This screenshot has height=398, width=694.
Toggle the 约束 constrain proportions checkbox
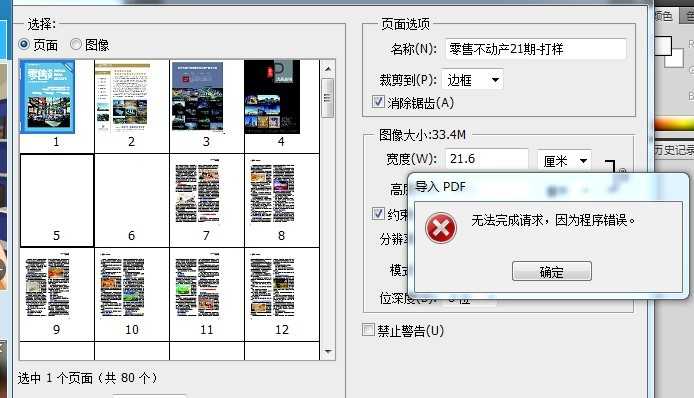[x=378, y=213]
